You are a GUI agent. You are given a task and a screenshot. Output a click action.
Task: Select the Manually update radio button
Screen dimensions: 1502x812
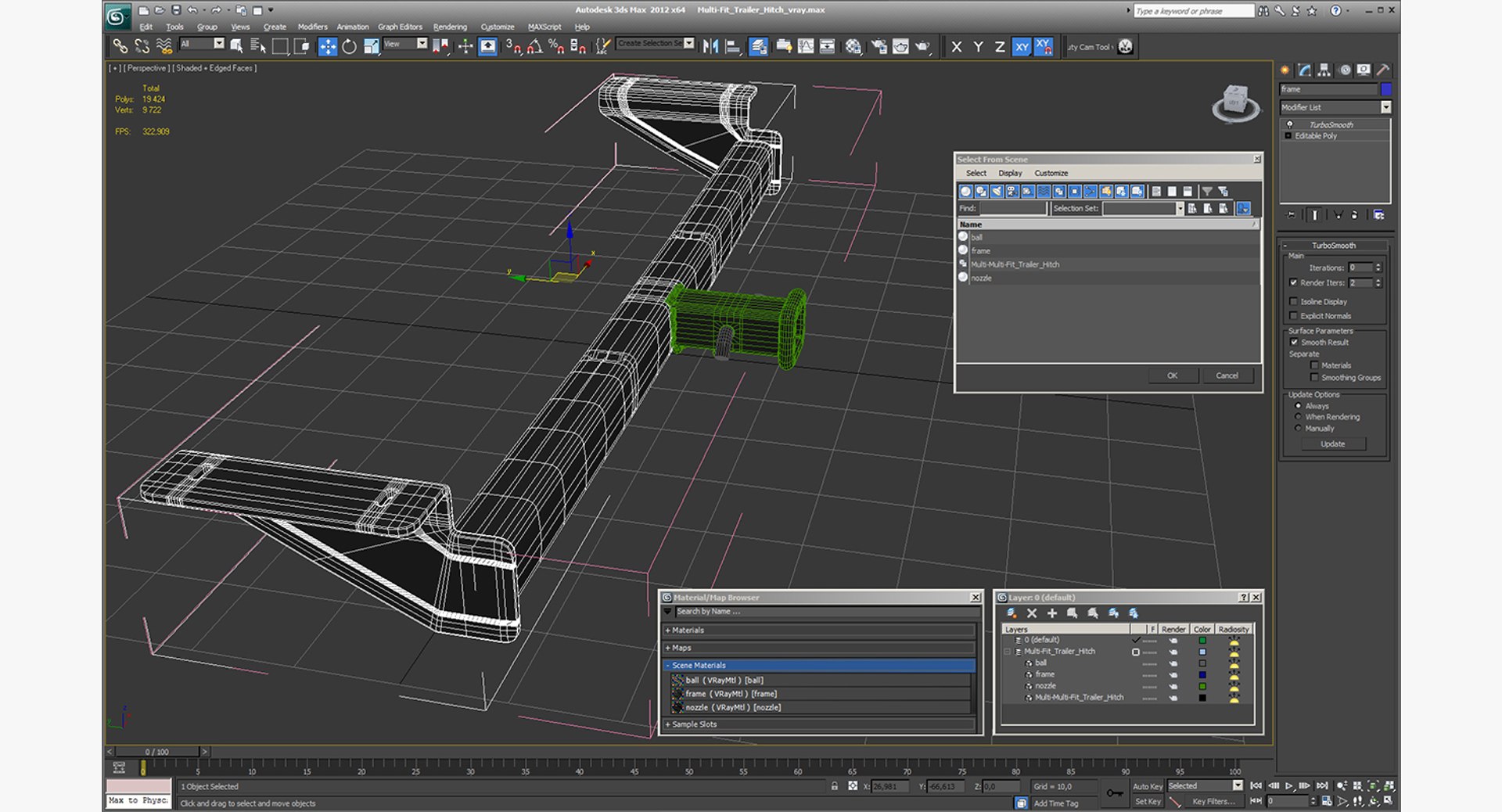click(1299, 428)
